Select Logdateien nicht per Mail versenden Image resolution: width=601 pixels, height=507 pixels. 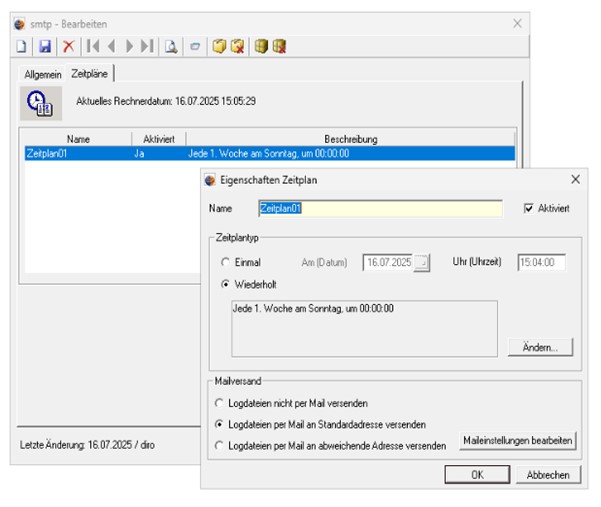tap(219, 404)
